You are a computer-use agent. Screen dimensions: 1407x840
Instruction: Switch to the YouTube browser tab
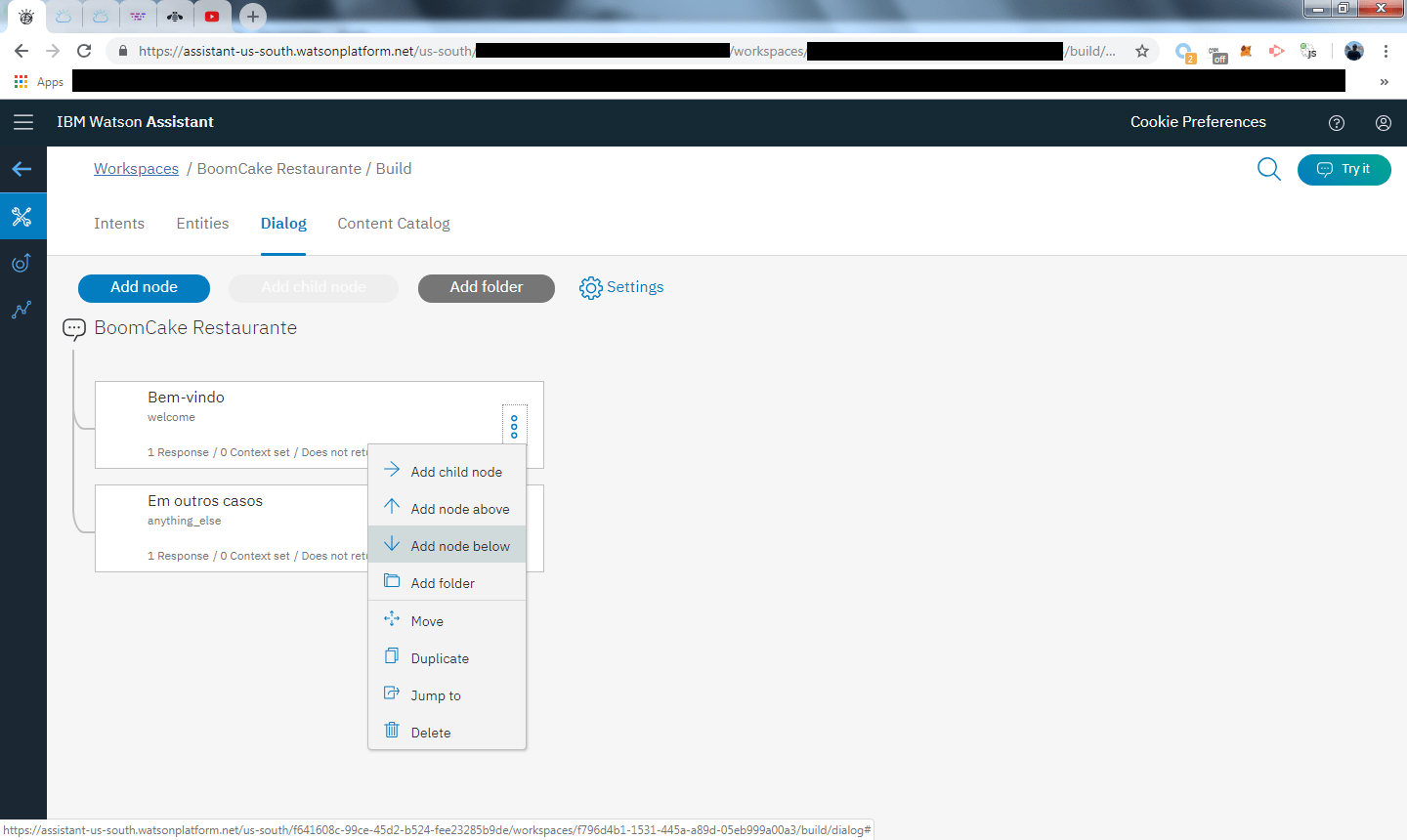(212, 16)
